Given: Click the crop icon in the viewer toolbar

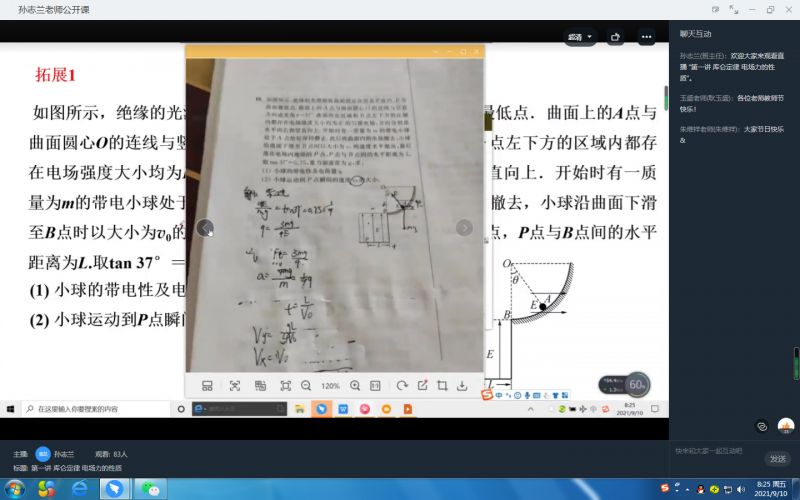Looking at the screenshot, I should point(442,386).
